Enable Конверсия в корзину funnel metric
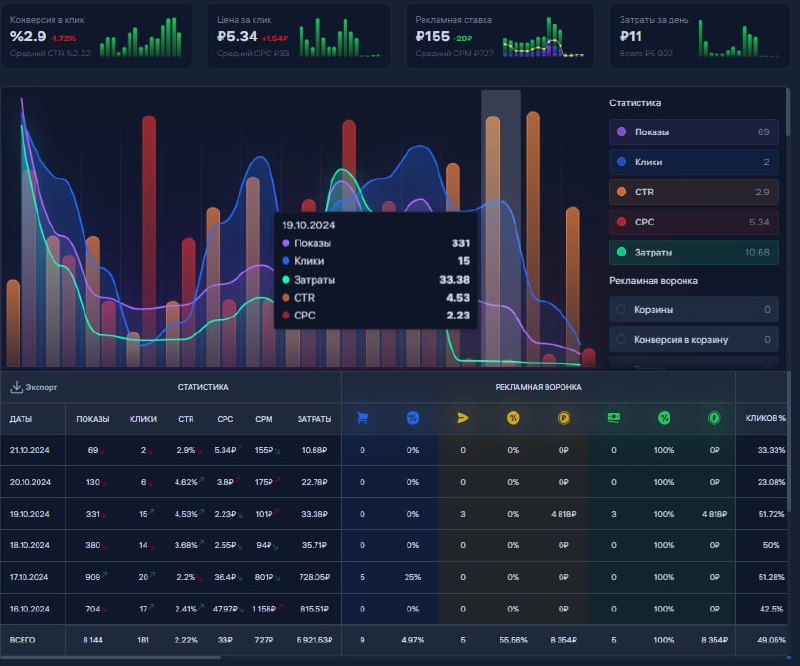The width and height of the screenshot is (800, 666). (x=694, y=339)
